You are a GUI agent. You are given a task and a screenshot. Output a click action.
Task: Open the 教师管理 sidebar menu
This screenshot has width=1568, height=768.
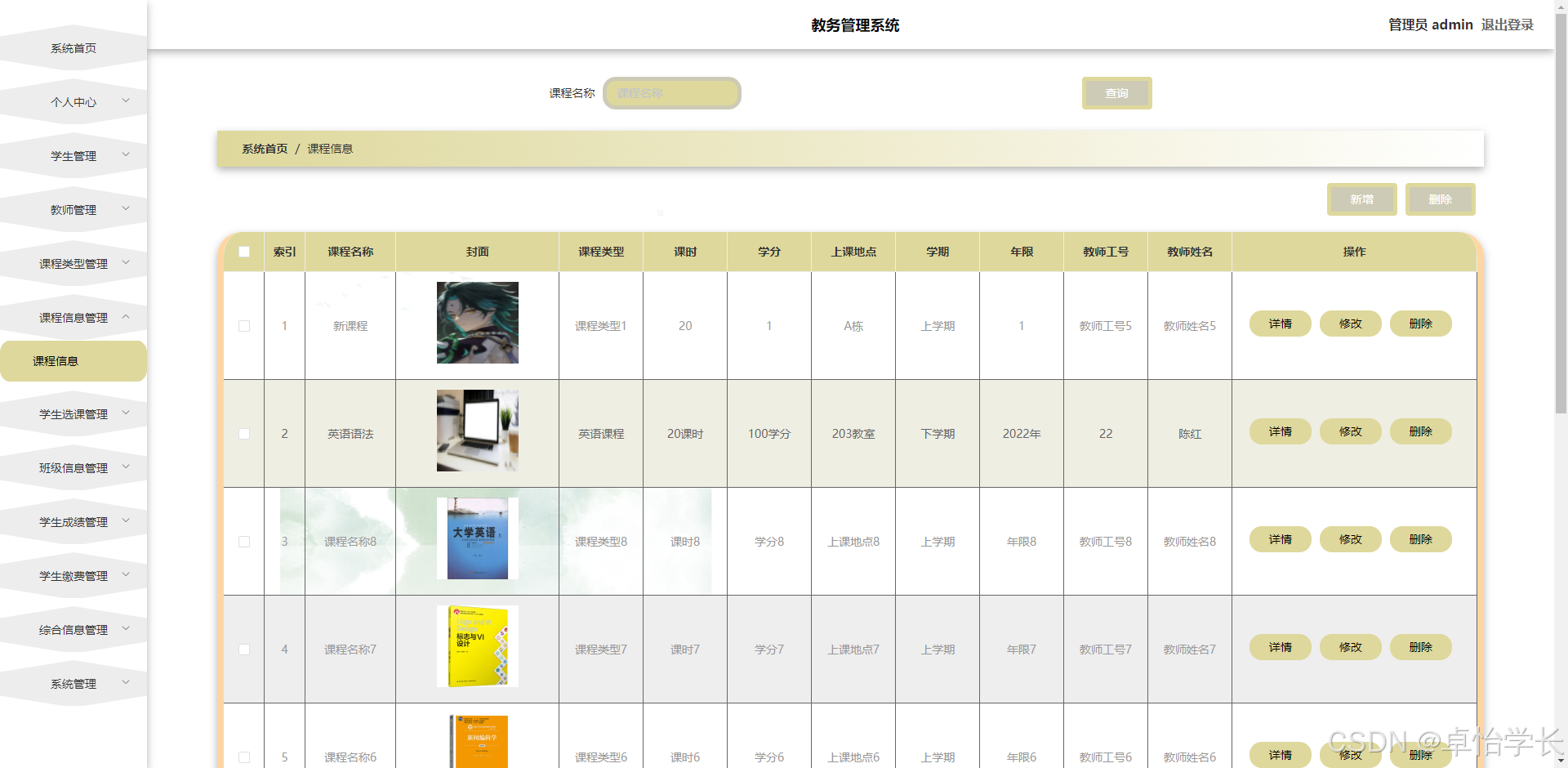tap(73, 210)
